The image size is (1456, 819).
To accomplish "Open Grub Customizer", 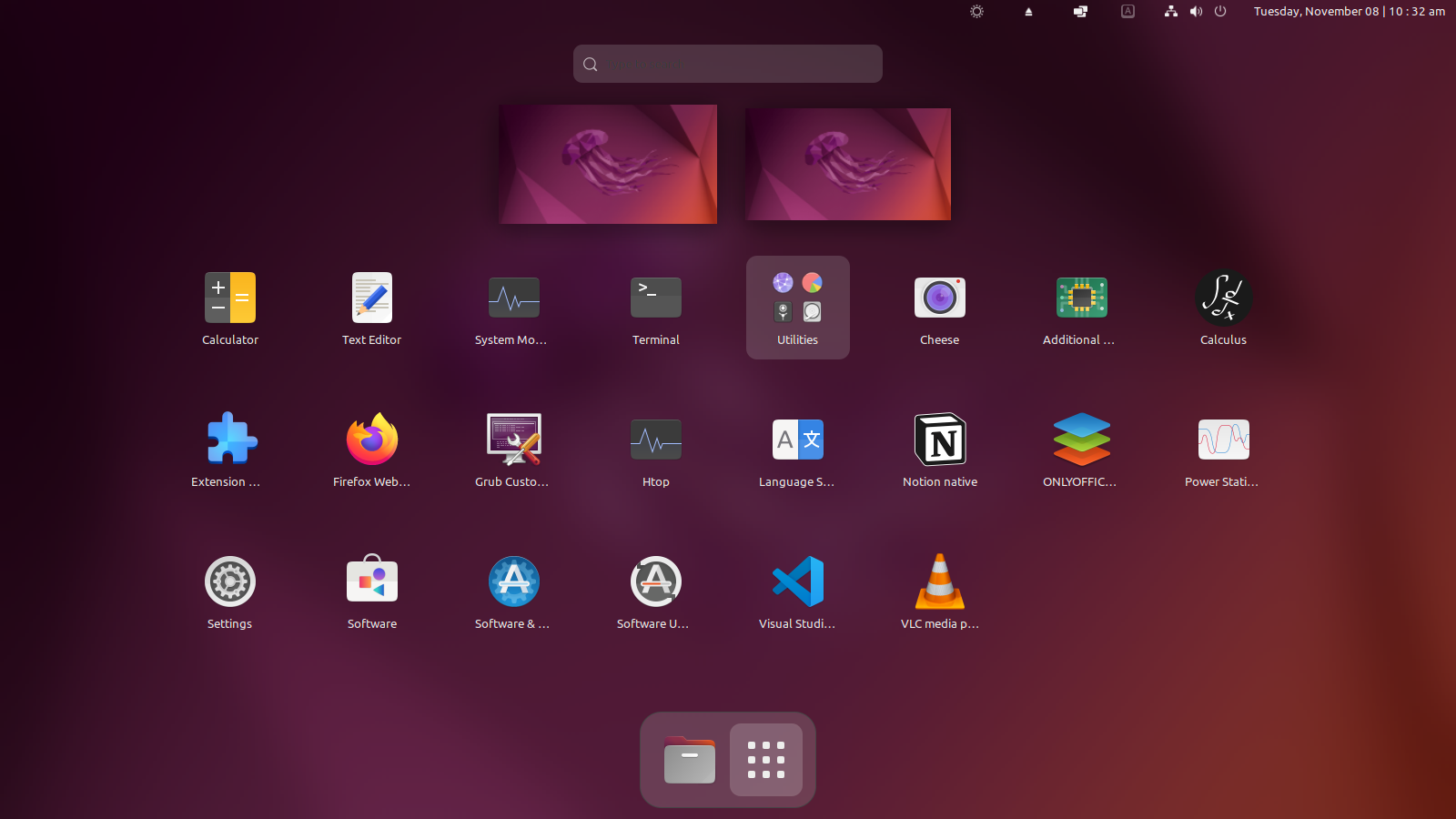I will point(514,450).
